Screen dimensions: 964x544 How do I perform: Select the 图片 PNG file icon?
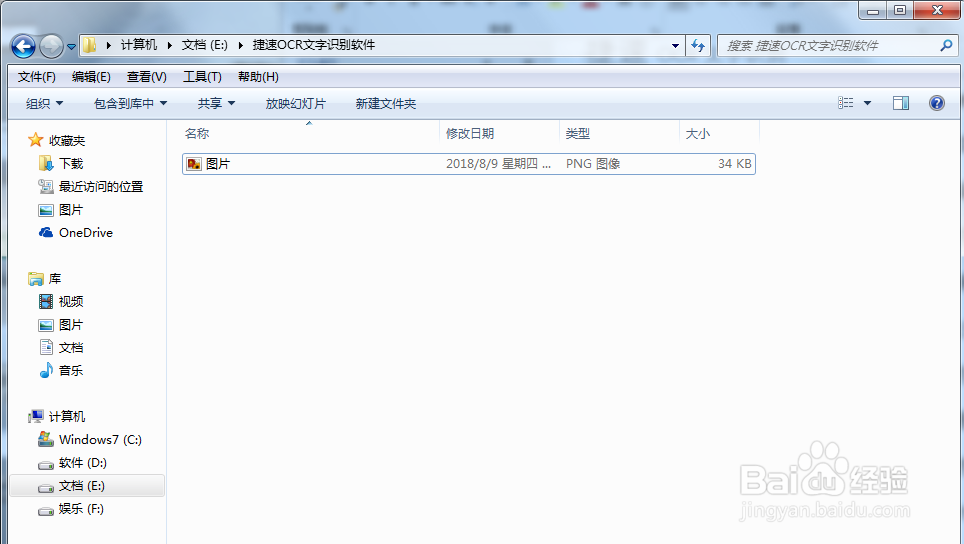tap(194, 164)
